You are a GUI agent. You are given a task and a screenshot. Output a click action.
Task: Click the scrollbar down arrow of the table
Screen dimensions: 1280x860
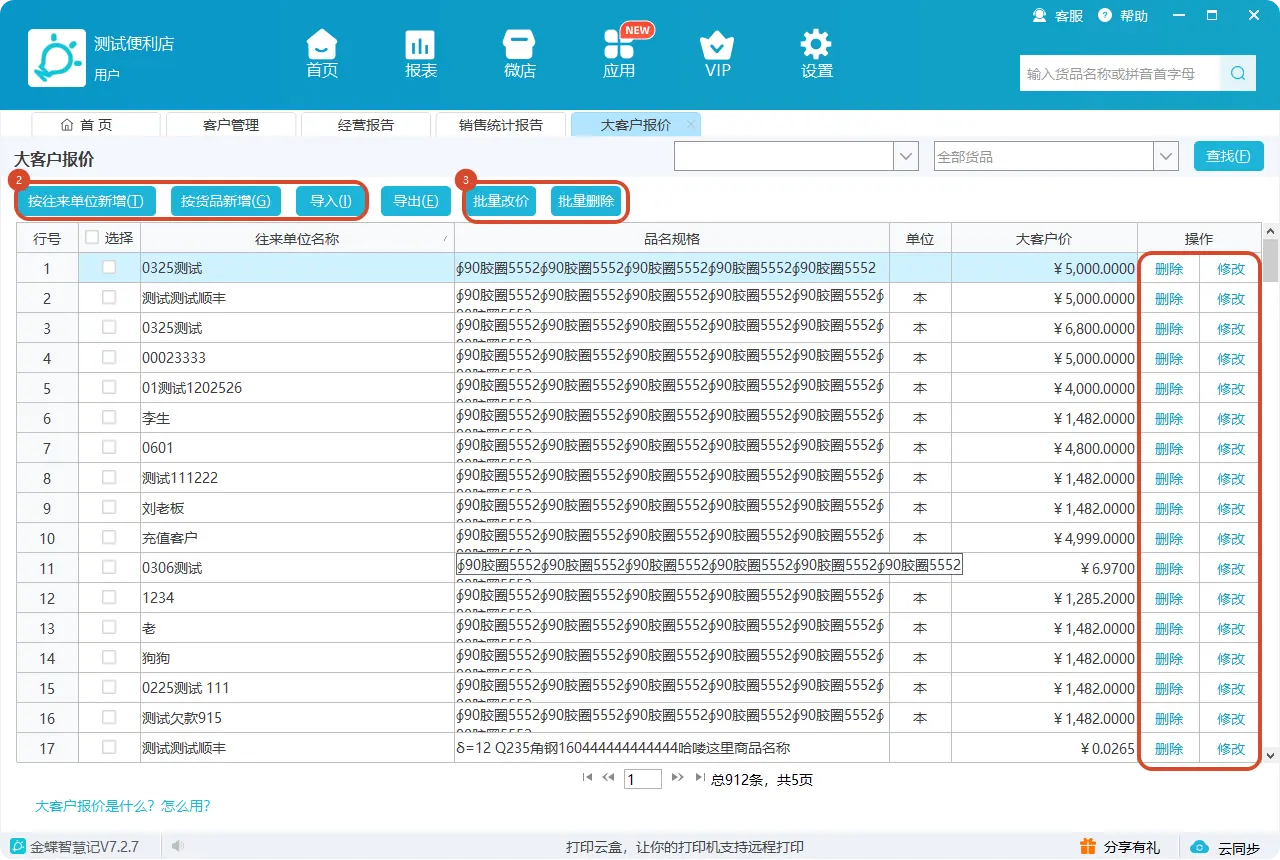[1271, 756]
